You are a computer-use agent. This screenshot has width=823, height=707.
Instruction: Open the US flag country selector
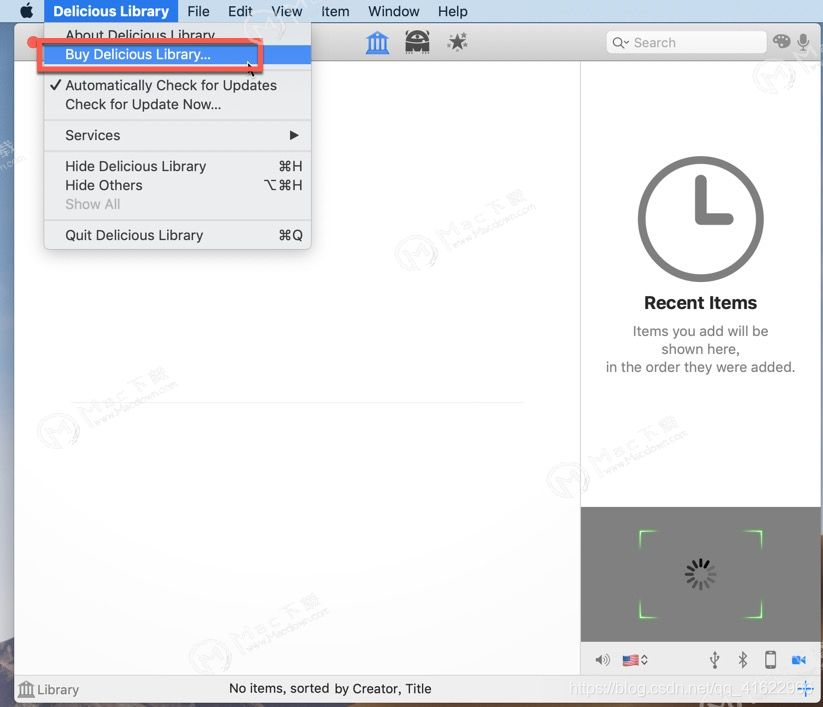tap(635, 660)
